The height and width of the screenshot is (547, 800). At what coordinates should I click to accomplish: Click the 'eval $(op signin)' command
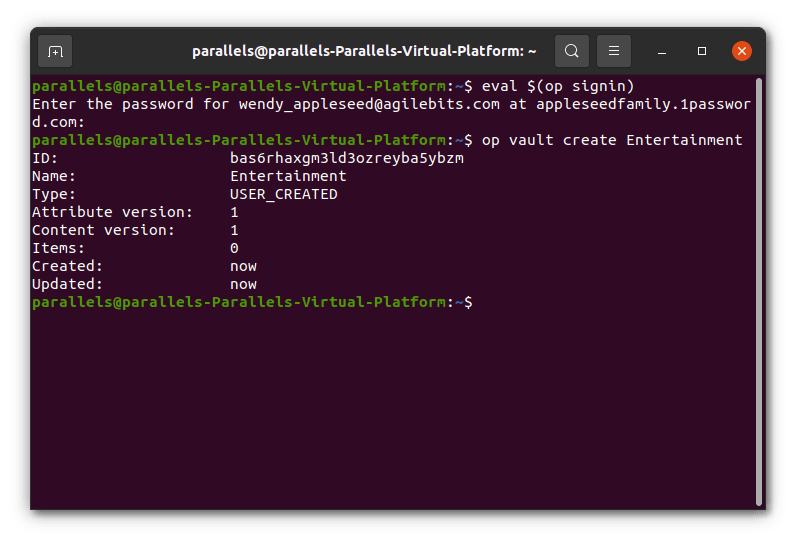[558, 86]
